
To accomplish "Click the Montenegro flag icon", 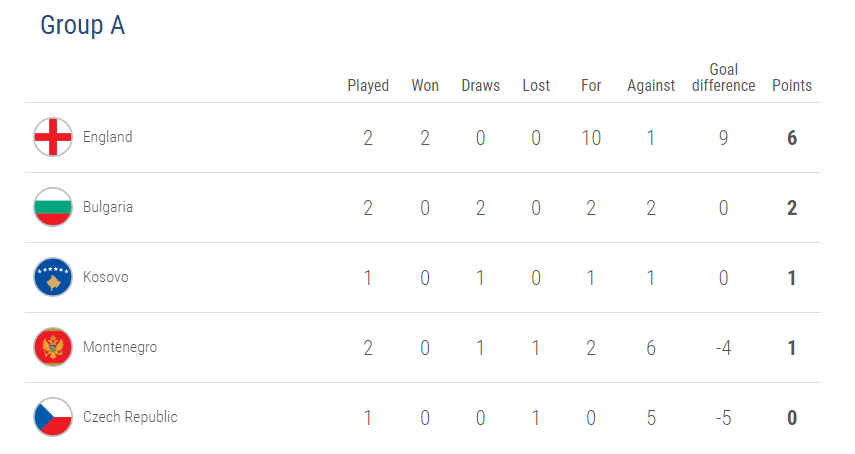I will 53,347.
